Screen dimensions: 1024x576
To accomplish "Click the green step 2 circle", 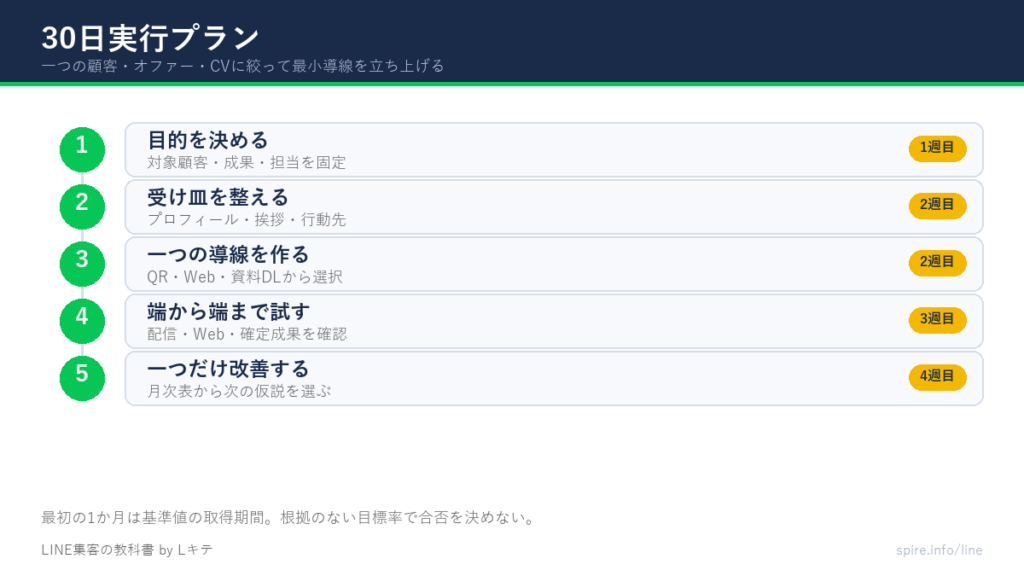I will (82, 207).
